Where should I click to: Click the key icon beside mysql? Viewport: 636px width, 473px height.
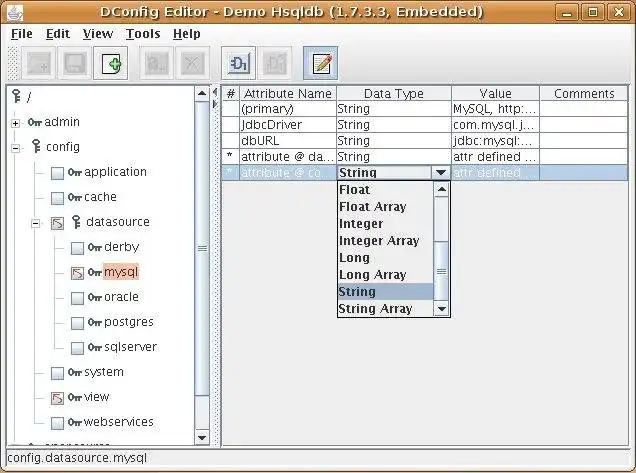tap(95, 272)
